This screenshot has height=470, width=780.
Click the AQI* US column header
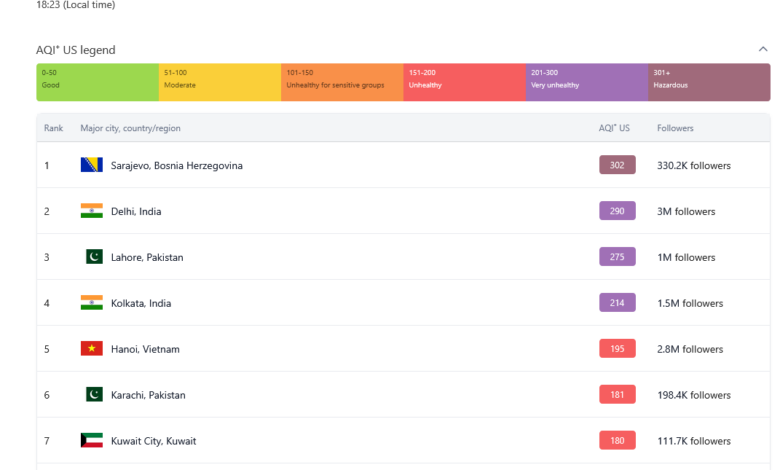point(614,128)
